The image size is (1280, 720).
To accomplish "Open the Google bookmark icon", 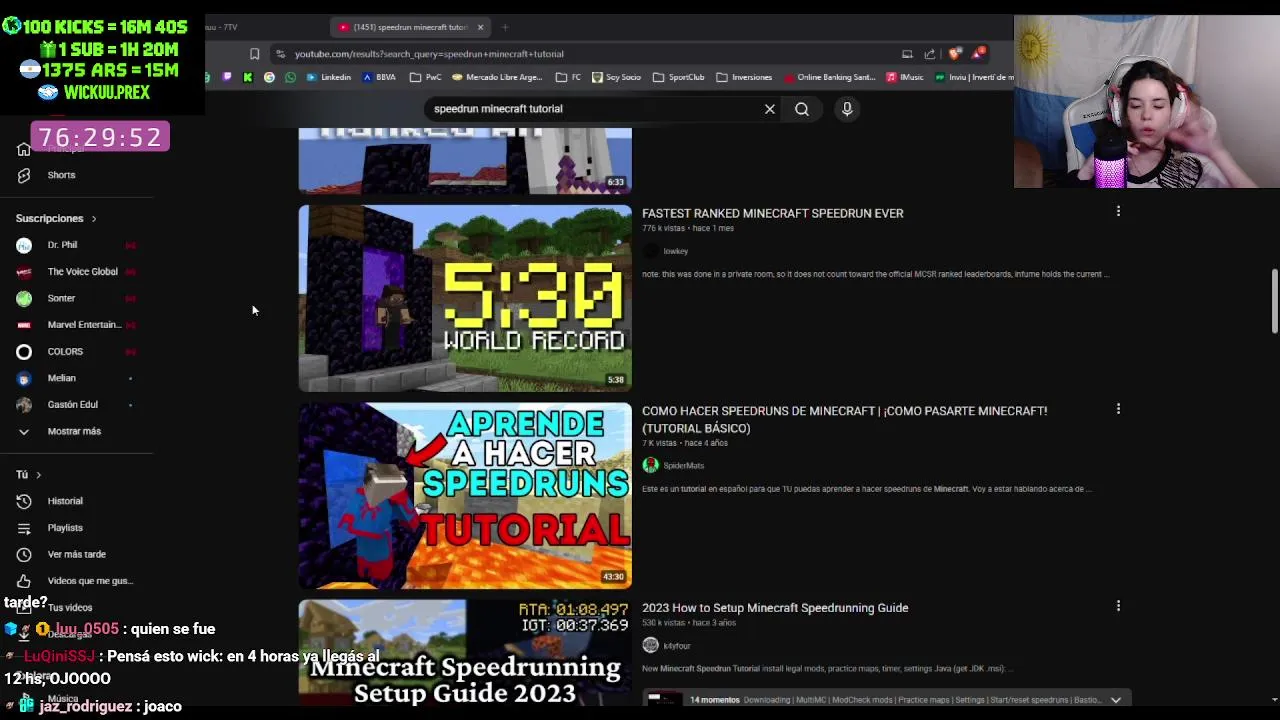I will [269, 77].
